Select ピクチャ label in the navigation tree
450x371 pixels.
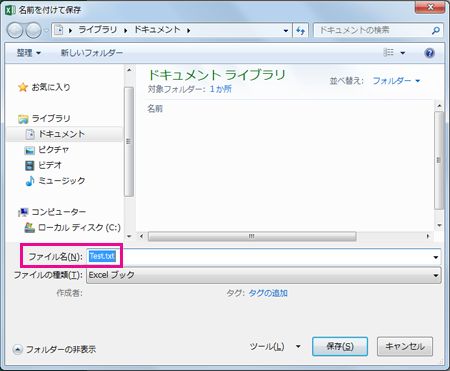54,150
